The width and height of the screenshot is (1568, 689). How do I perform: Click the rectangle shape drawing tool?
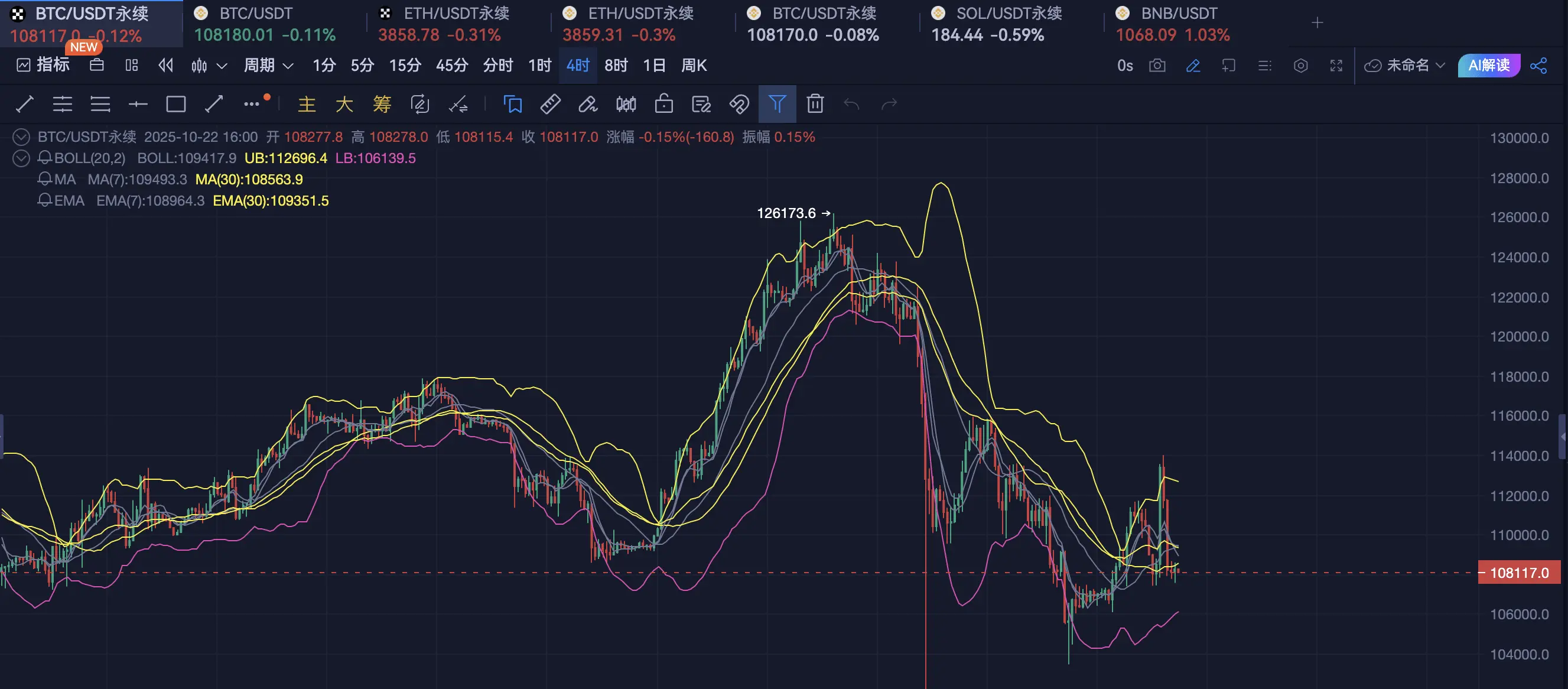[176, 104]
